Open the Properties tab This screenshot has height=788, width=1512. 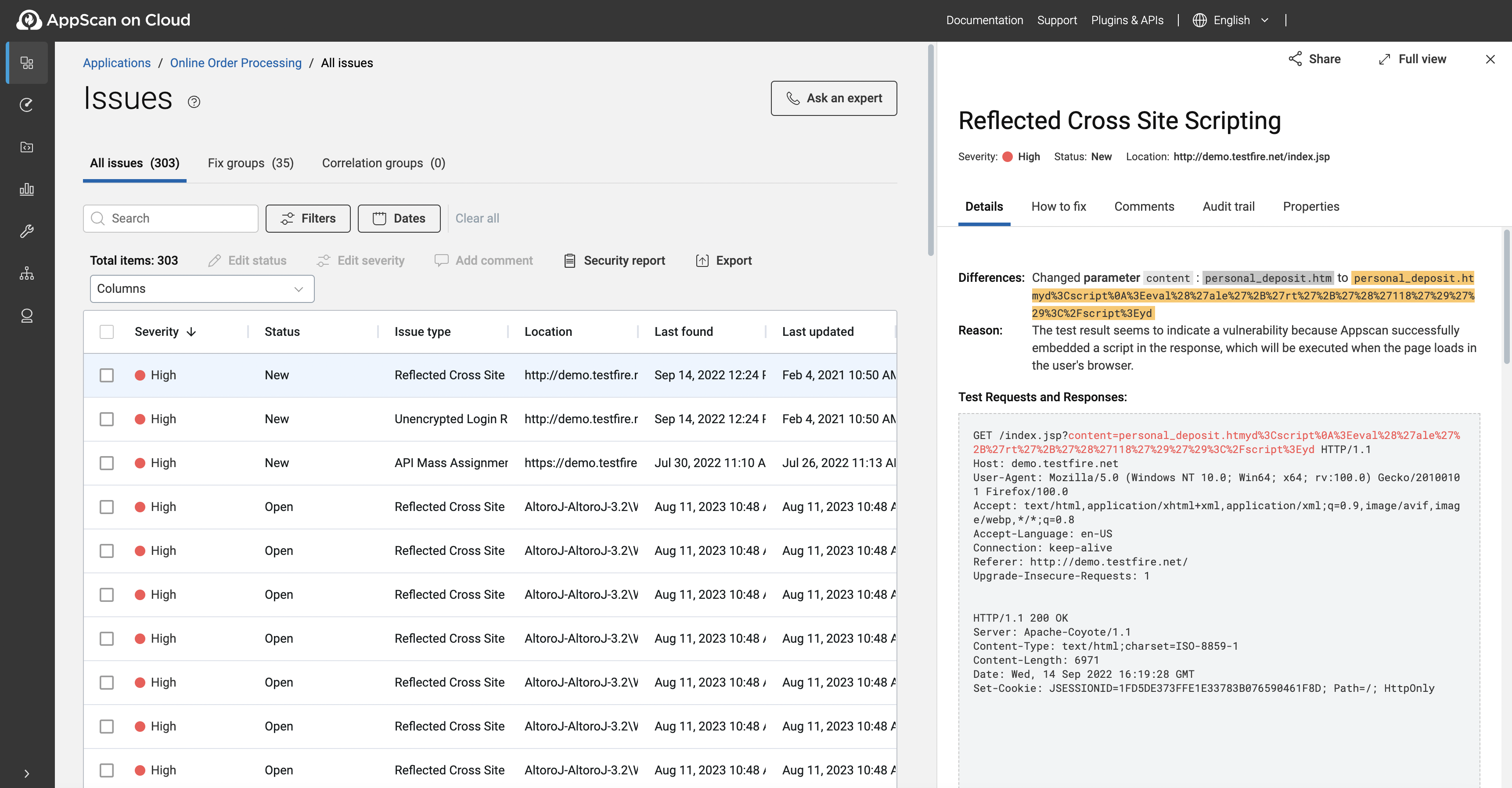click(x=1310, y=206)
